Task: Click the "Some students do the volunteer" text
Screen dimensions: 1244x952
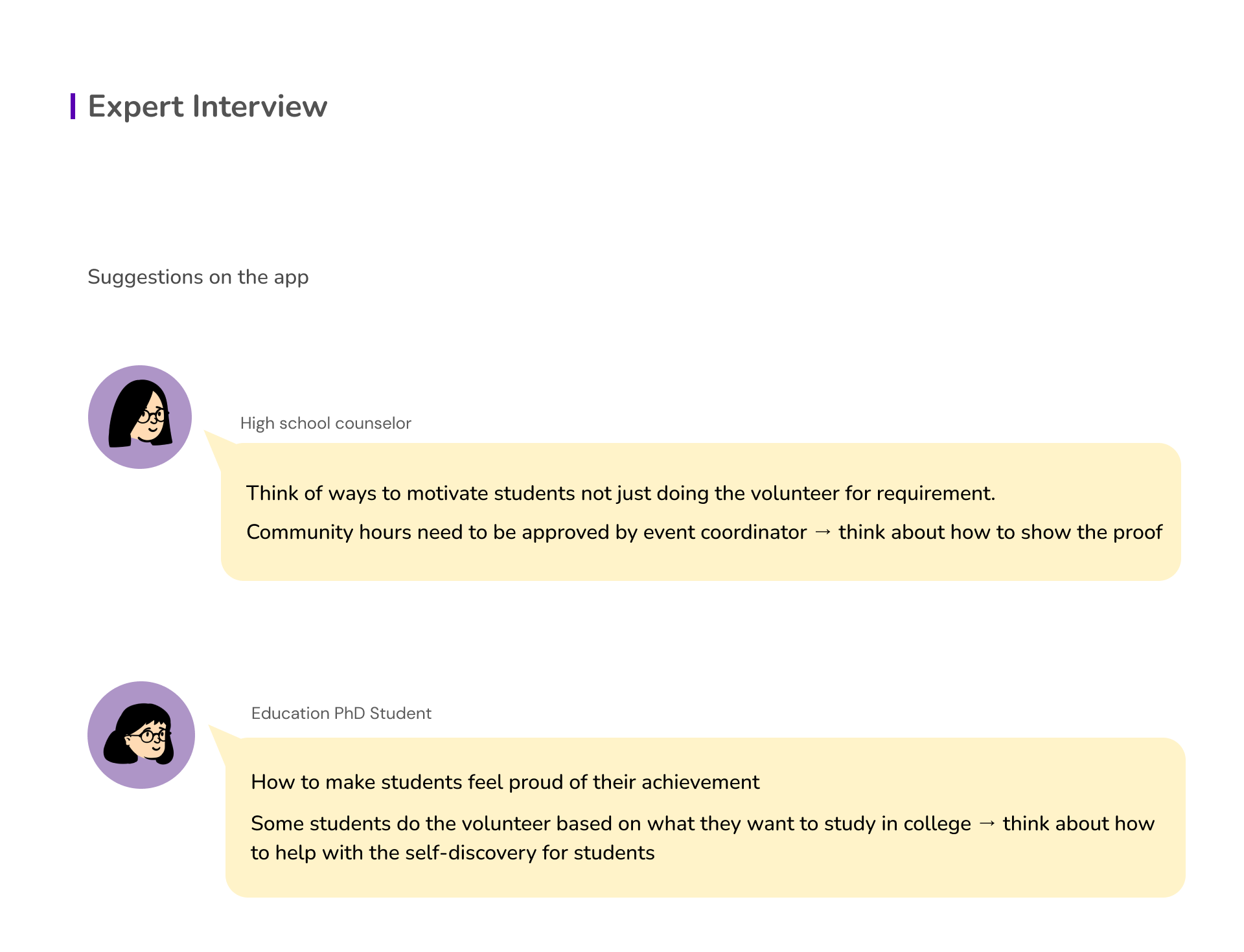Action: [x=610, y=824]
